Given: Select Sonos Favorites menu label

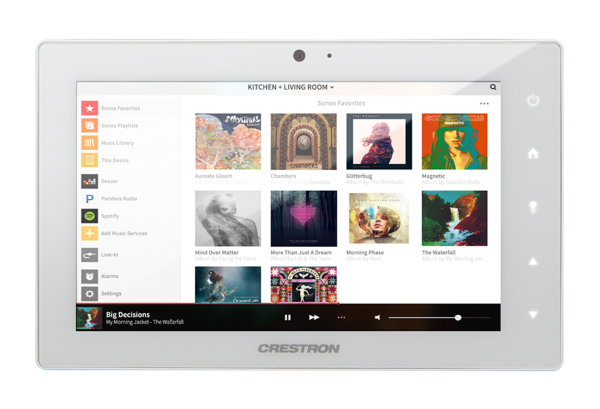Looking at the screenshot, I should click(121, 108).
